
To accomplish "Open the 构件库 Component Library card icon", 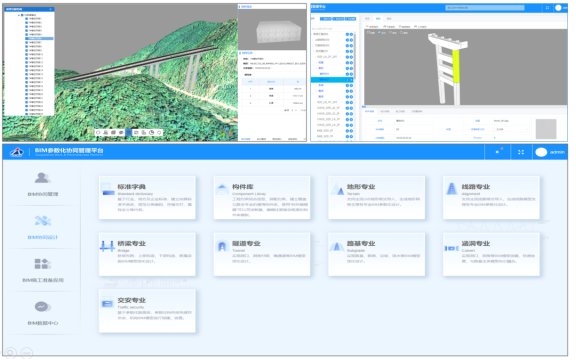I will tap(222, 189).
